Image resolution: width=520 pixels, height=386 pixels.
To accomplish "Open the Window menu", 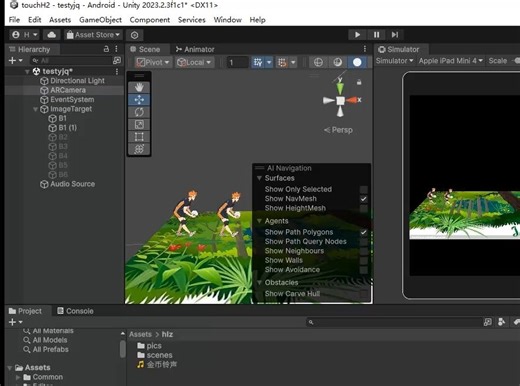I will [x=228, y=20].
